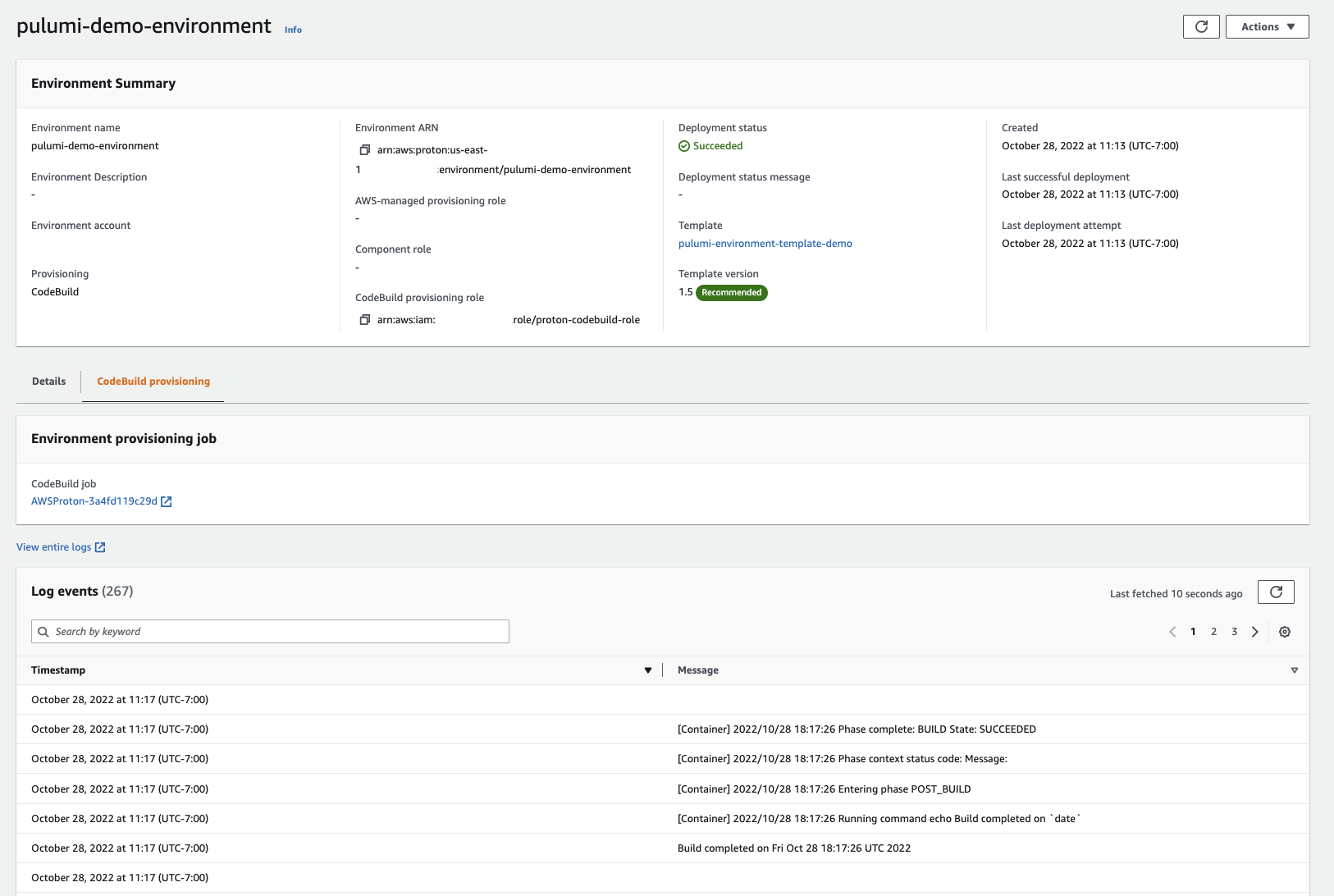Click the search magnifier icon
Viewport: 1334px width, 896px height.
click(43, 632)
